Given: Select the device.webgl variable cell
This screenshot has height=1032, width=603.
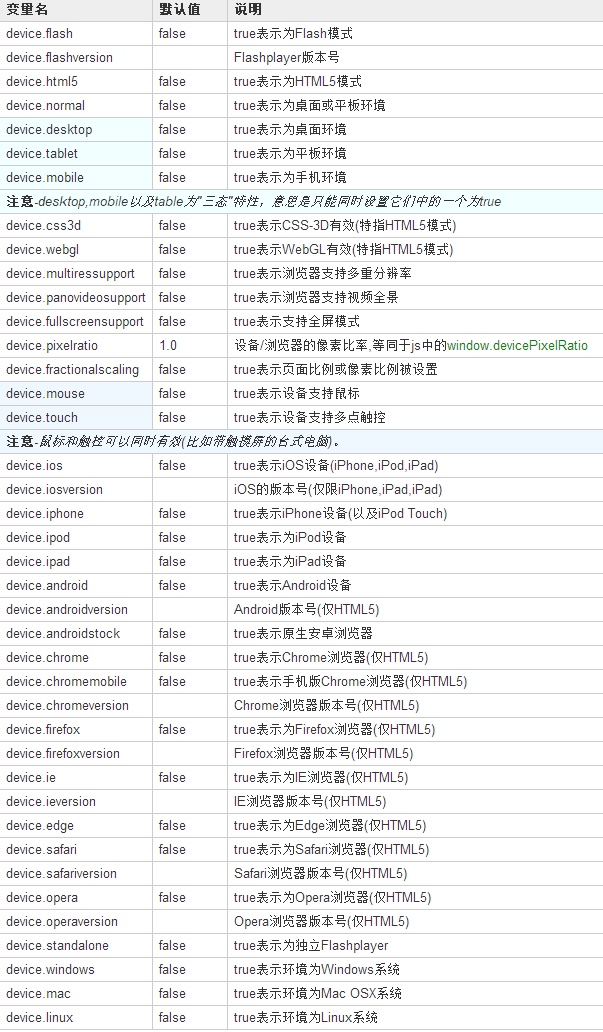Looking at the screenshot, I should 76,249.
